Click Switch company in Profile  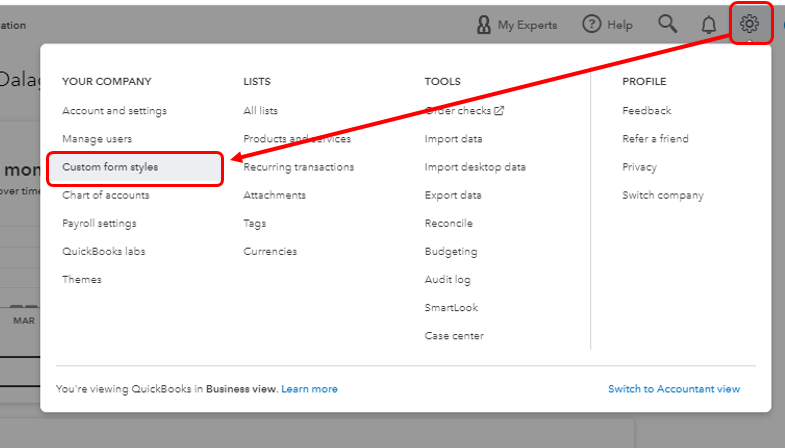coord(662,195)
